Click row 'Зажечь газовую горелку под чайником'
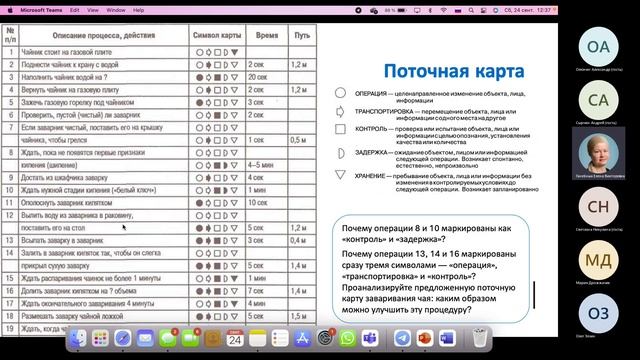640x360 pixels. [159, 102]
